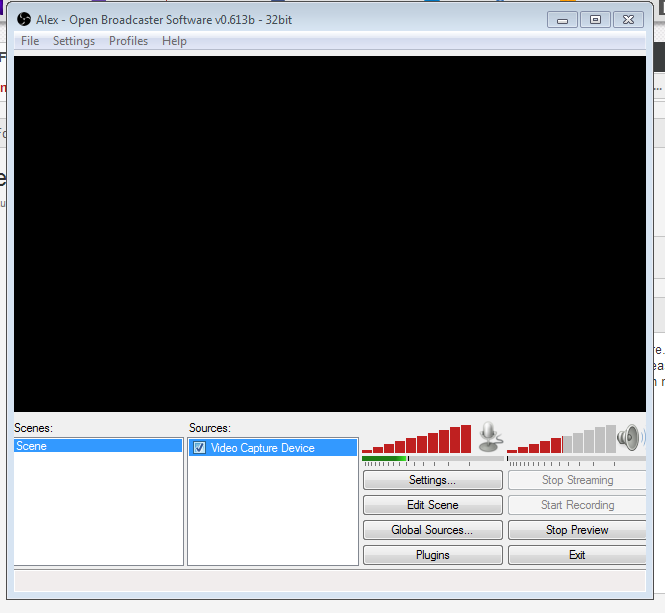
Task: Select Scene in the Scenes list
Action: (98, 446)
